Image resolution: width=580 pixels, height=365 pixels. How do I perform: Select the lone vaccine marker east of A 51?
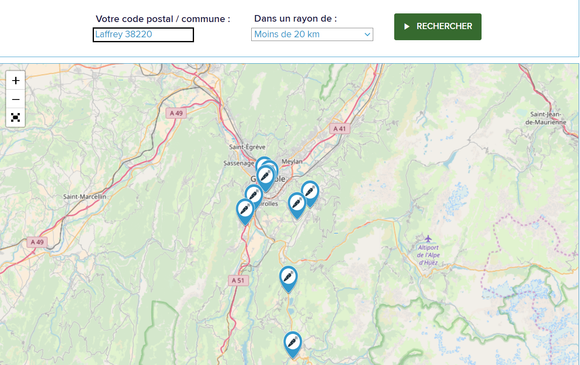pos(288,280)
